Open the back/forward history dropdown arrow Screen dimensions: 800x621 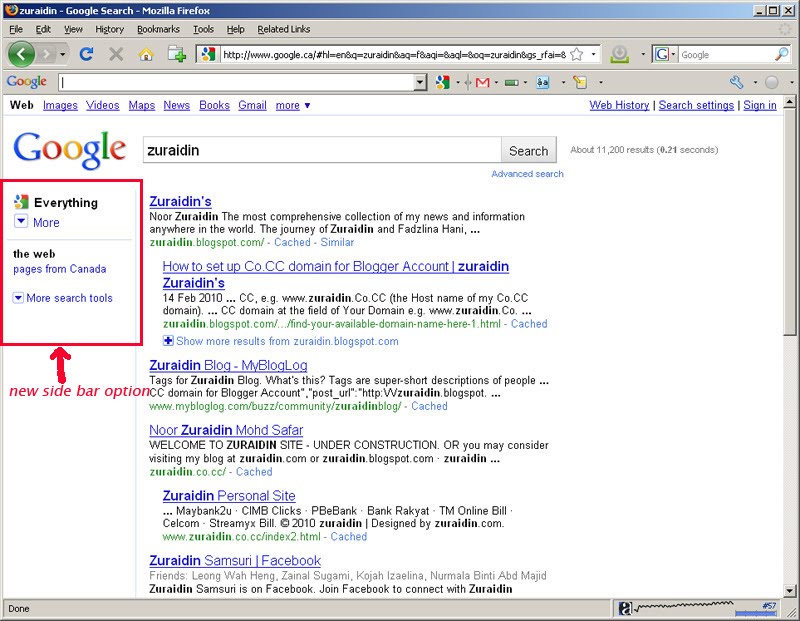pyautogui.click(x=62, y=54)
